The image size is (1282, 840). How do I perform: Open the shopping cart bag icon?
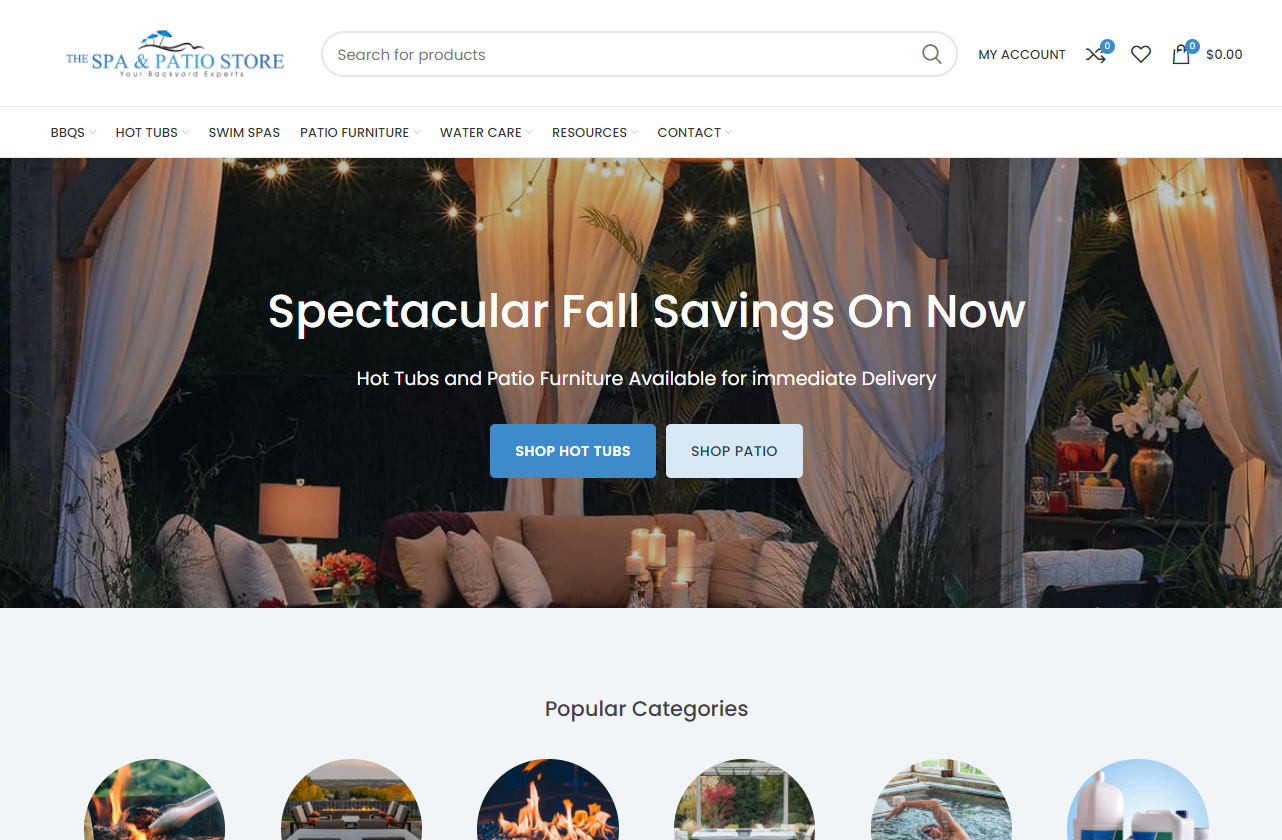tap(1181, 55)
